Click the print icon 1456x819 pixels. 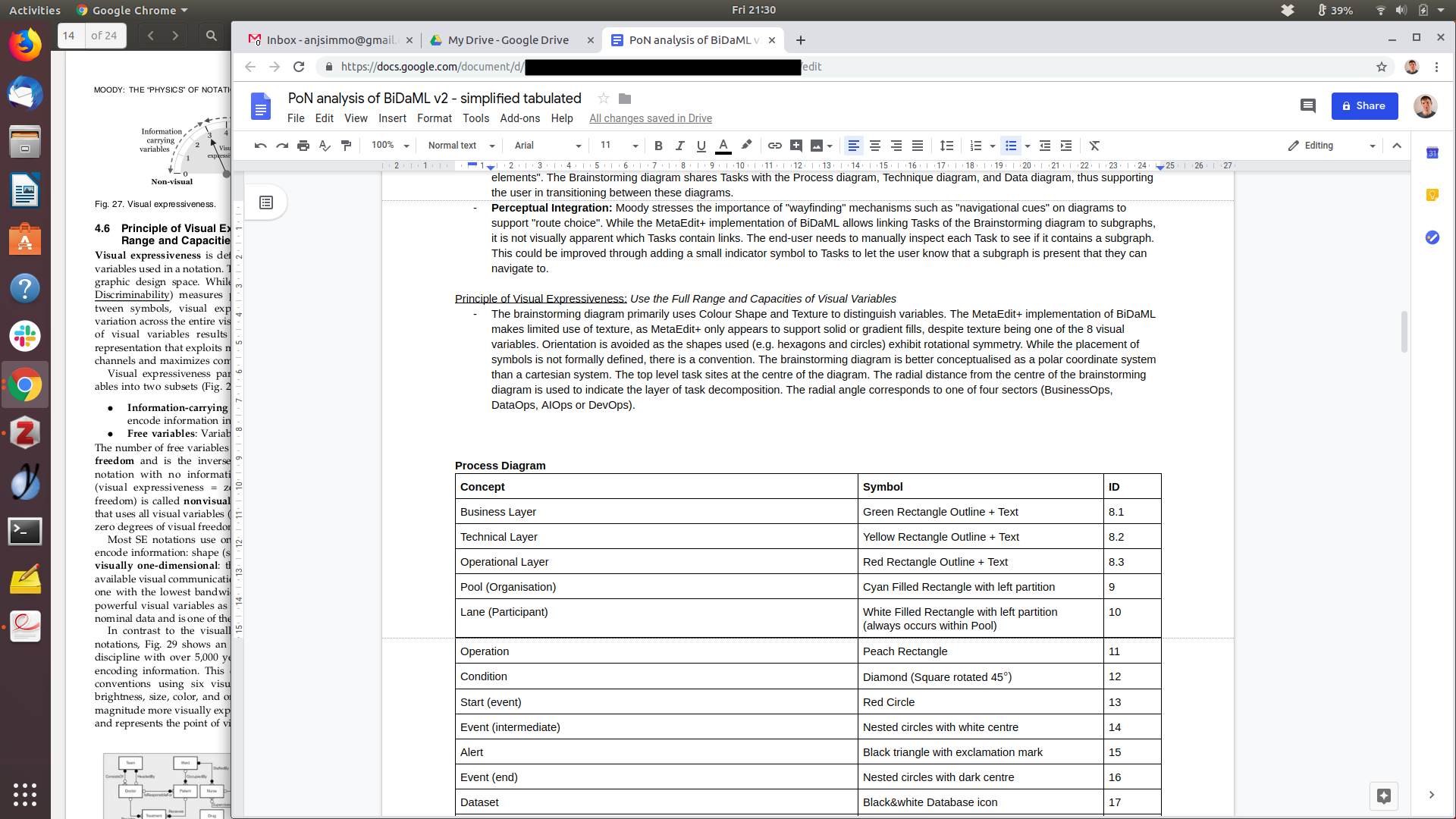303,146
